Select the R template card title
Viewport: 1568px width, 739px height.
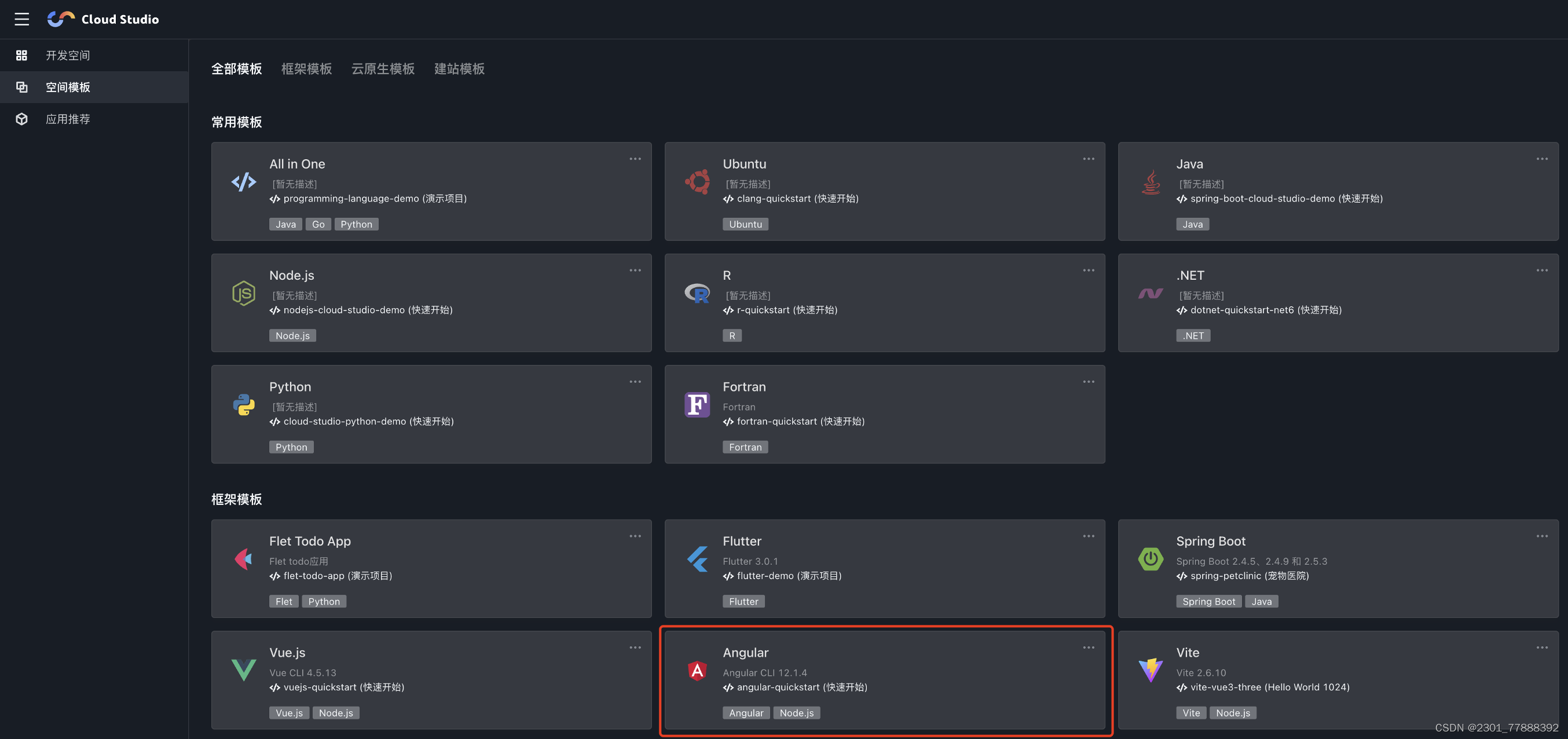pos(727,276)
